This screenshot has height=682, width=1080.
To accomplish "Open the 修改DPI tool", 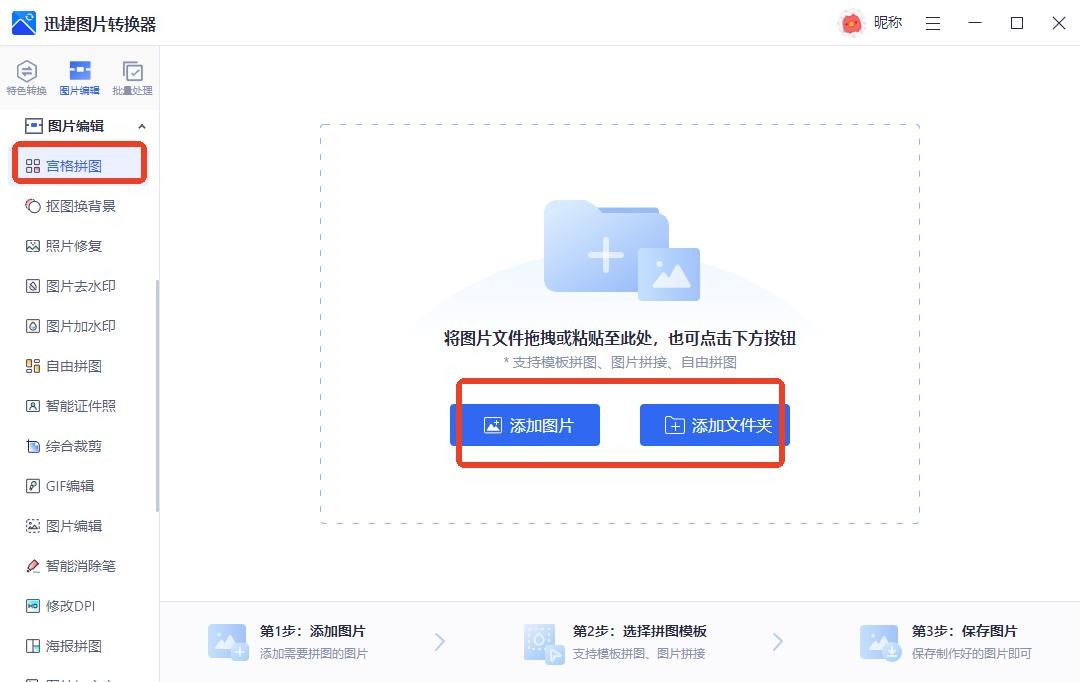I will click(69, 606).
